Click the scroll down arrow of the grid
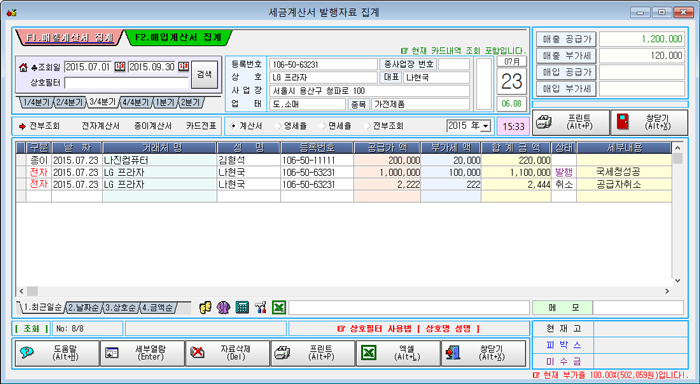 pos(678,280)
